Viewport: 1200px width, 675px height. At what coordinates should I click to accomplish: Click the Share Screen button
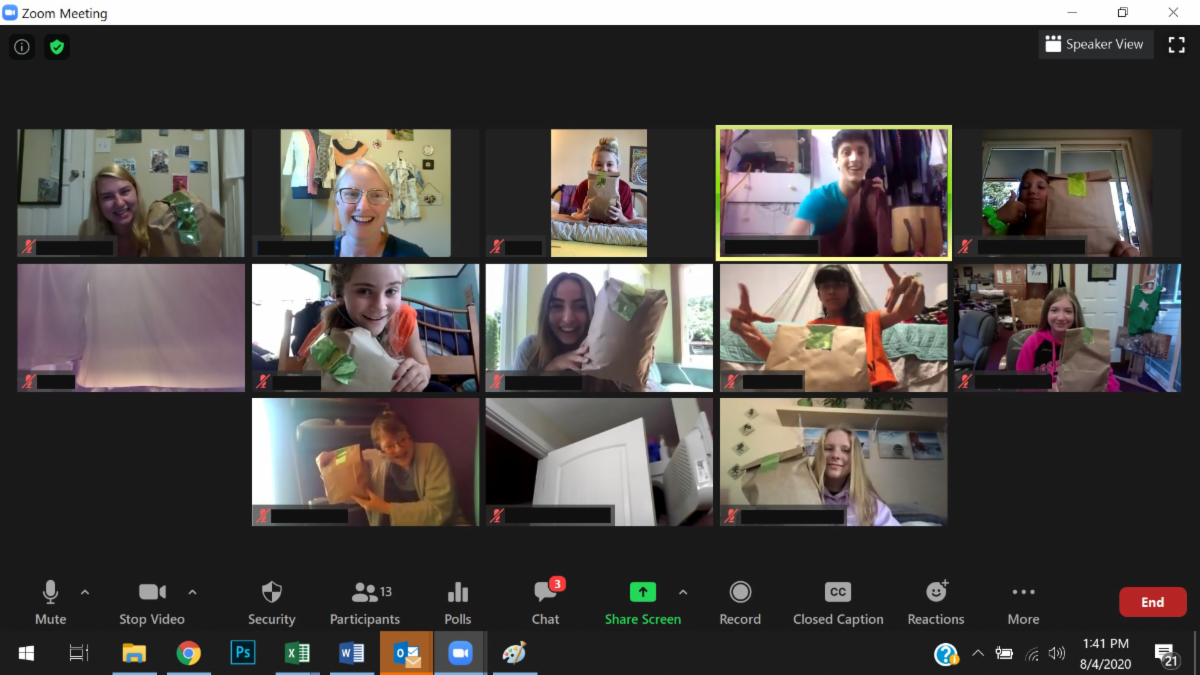pos(642,603)
